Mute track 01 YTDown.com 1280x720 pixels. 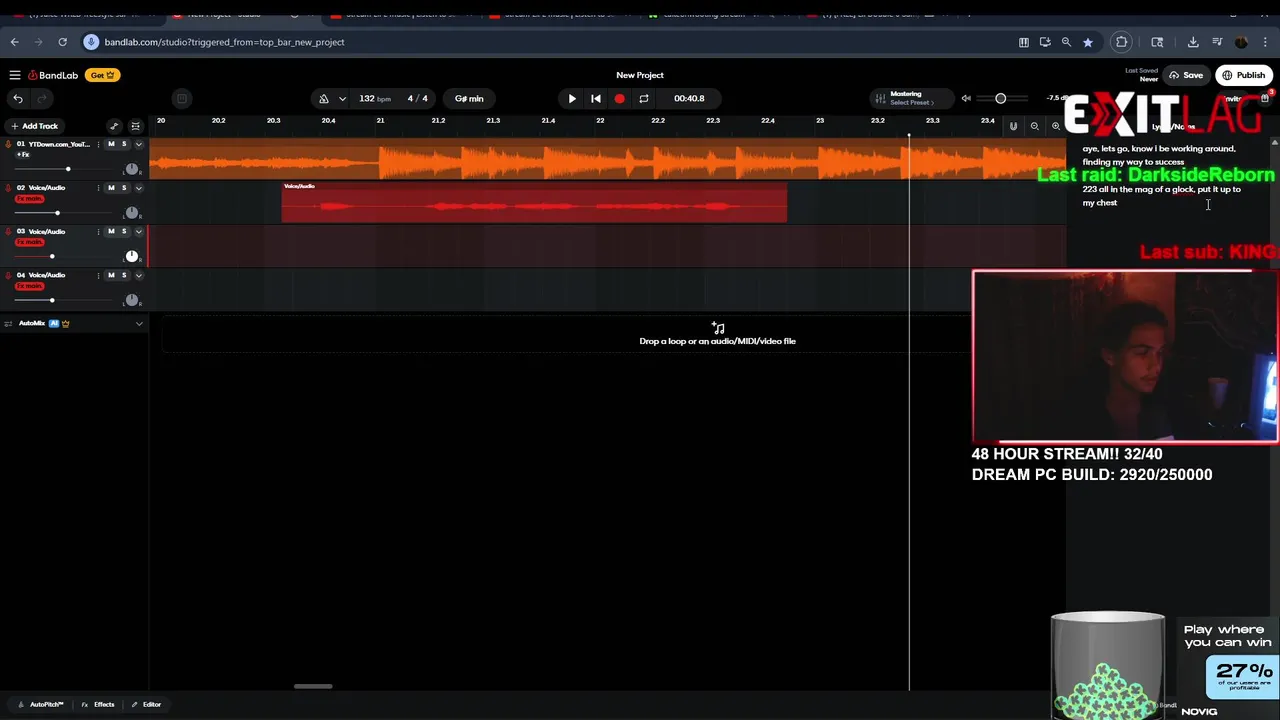111,144
